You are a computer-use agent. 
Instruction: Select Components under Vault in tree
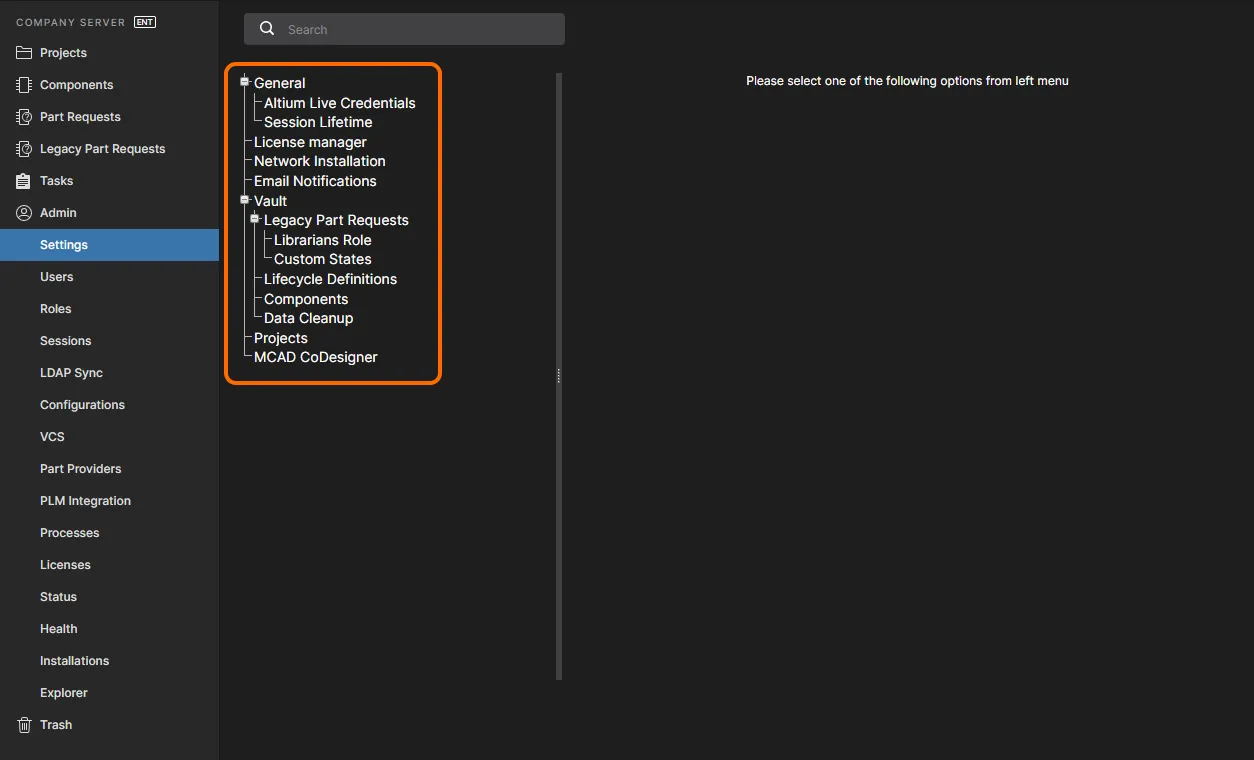(x=306, y=299)
